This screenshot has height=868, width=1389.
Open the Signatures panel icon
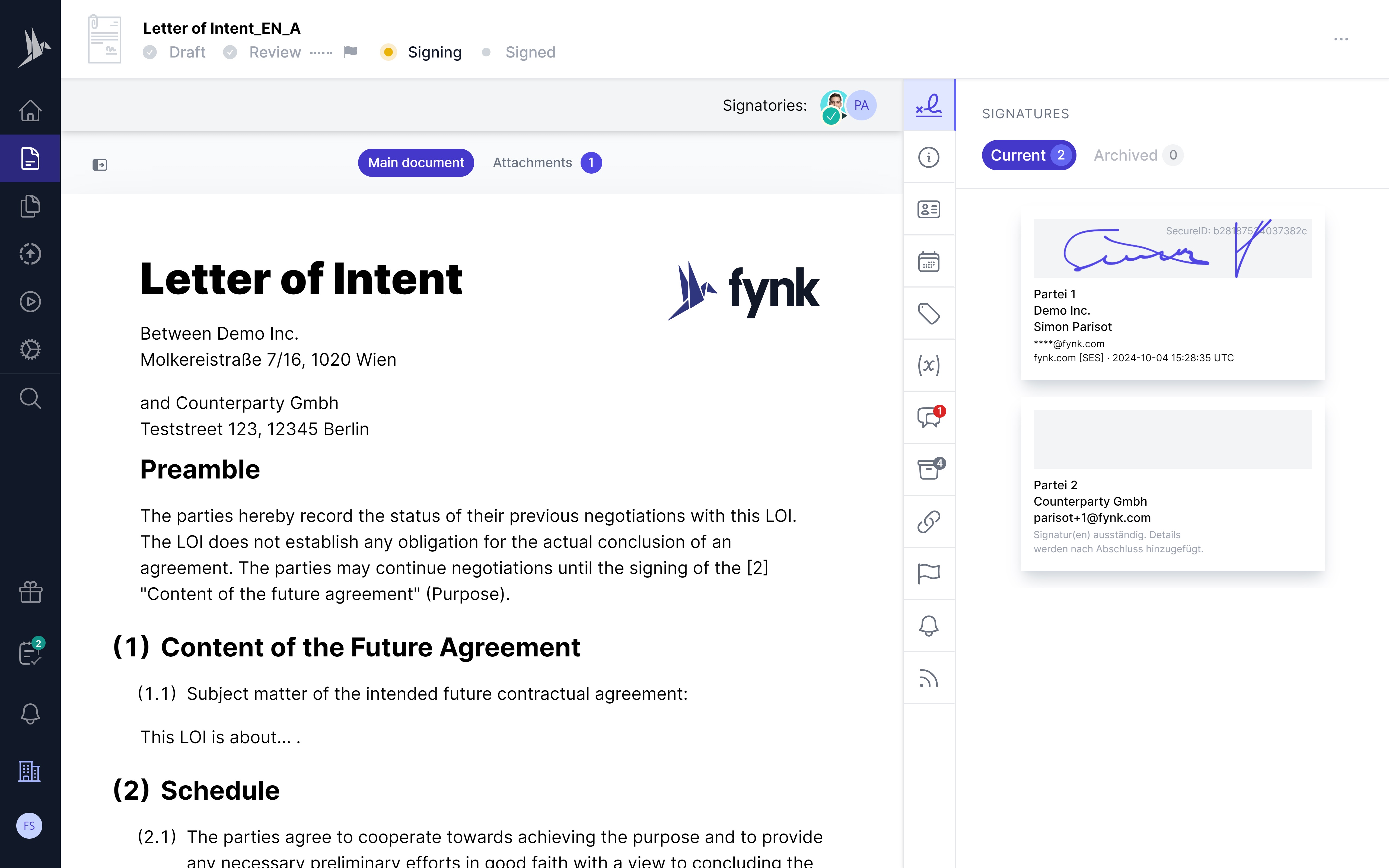pyautogui.click(x=928, y=105)
